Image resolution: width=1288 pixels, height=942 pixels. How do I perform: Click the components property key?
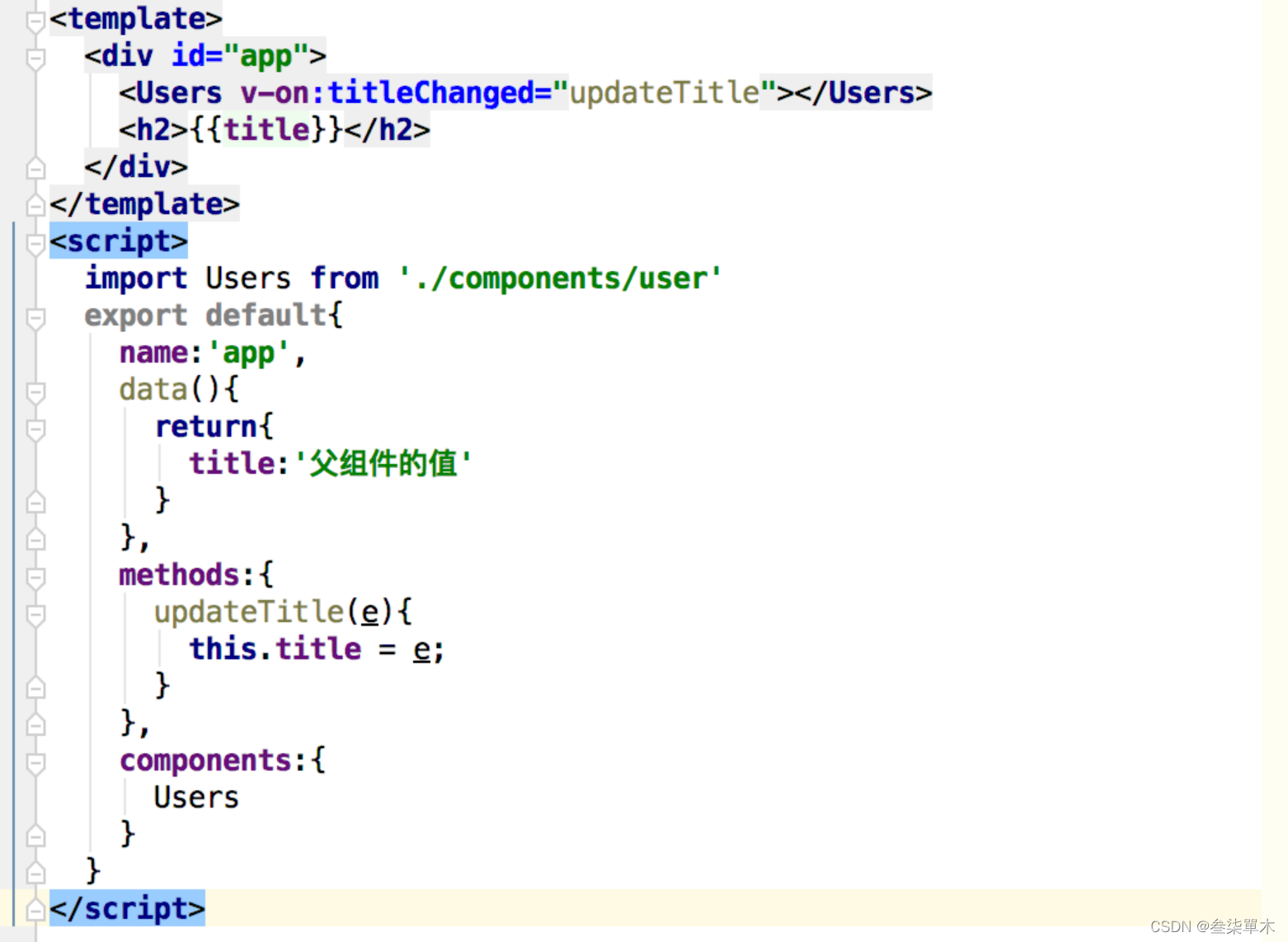pyautogui.click(x=206, y=761)
